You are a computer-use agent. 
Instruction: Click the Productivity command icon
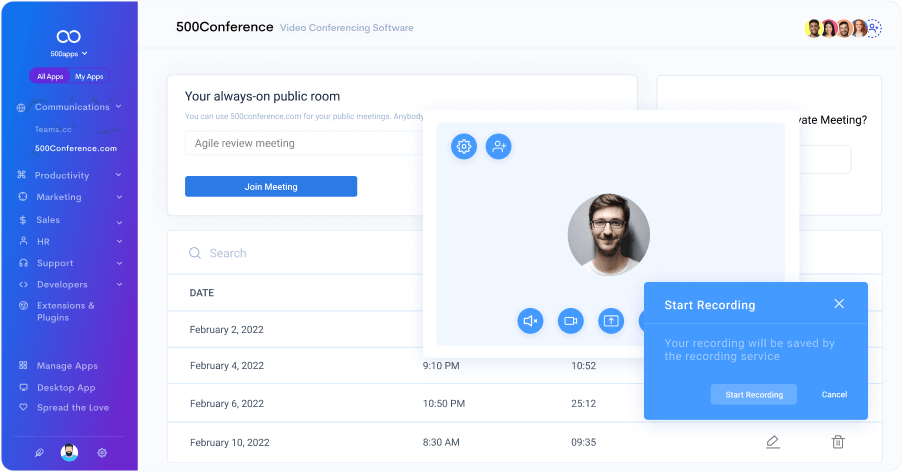pos(22,174)
